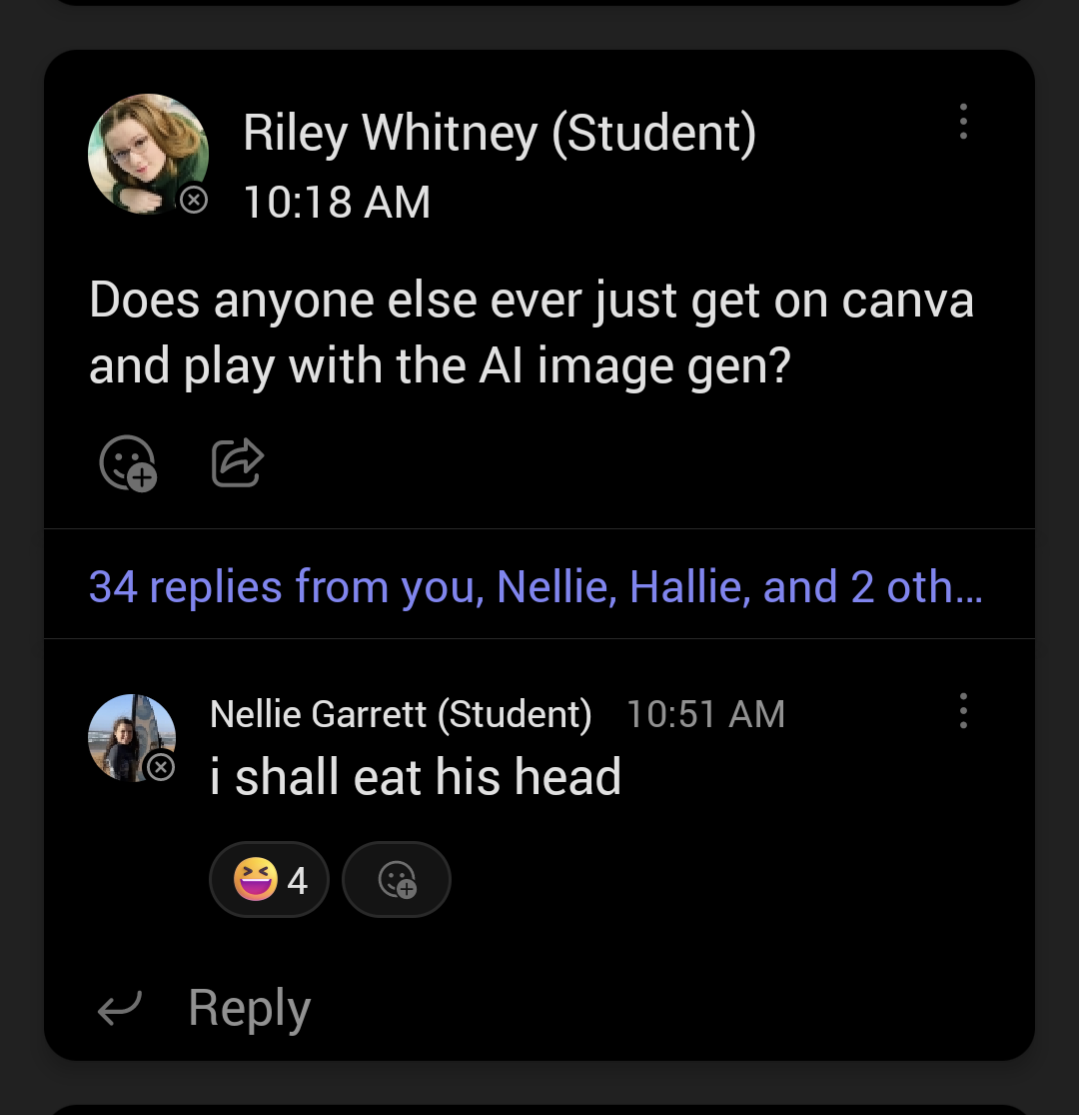Open more options for Nellie Garrett's reply
The height and width of the screenshot is (1115, 1079).
[963, 710]
